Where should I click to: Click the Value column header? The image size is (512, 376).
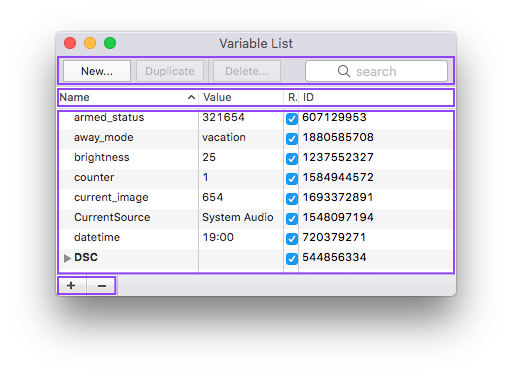(x=241, y=97)
